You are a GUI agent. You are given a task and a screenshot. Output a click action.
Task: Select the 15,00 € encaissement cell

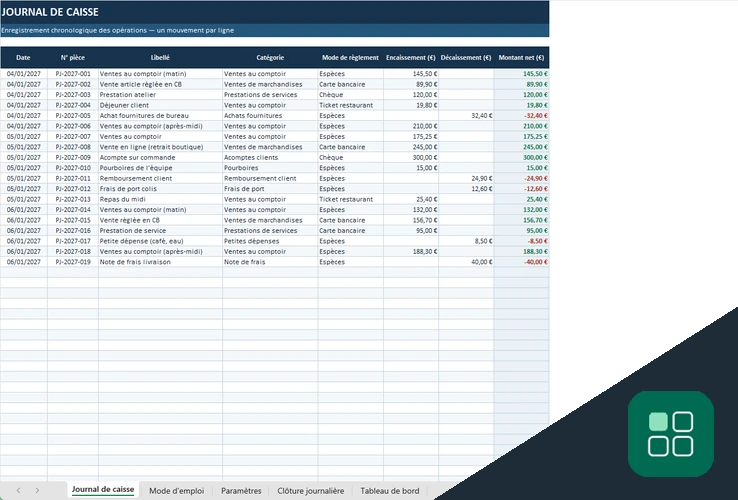[411, 168]
